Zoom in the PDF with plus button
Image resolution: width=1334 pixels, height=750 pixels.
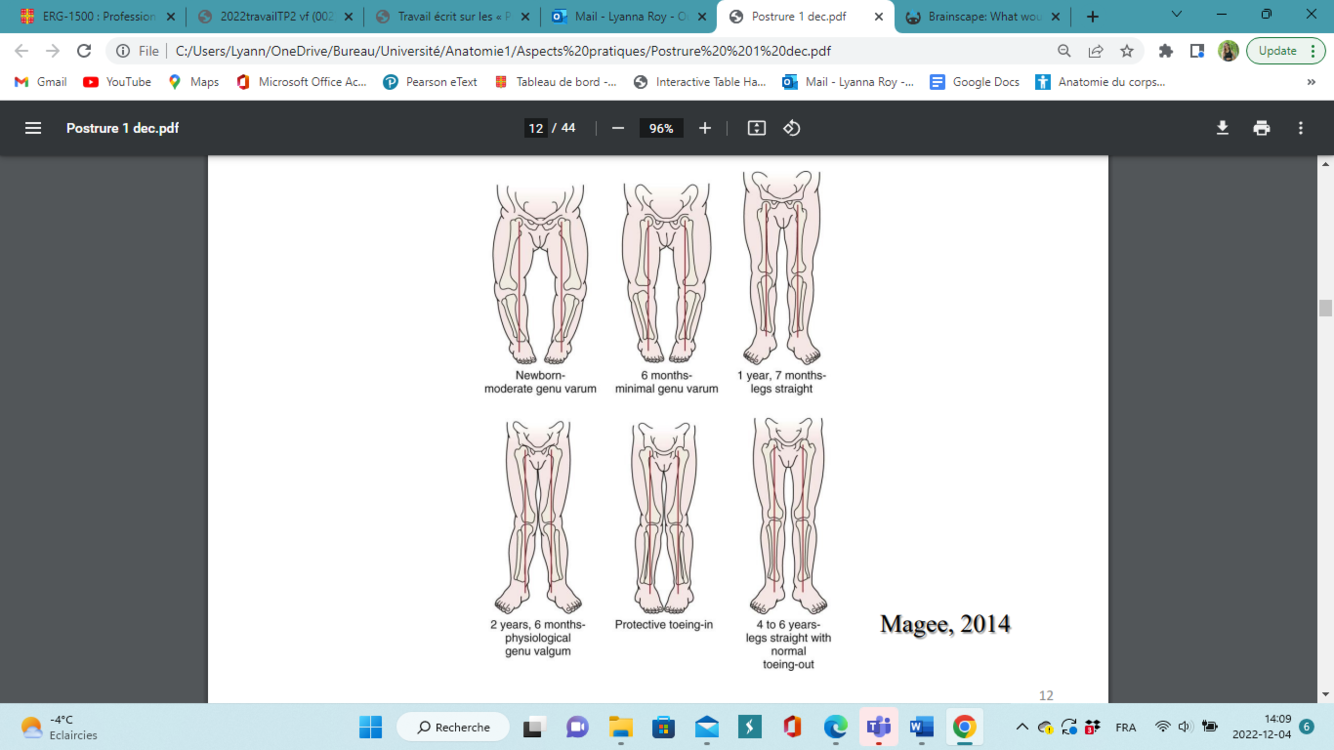[705, 128]
